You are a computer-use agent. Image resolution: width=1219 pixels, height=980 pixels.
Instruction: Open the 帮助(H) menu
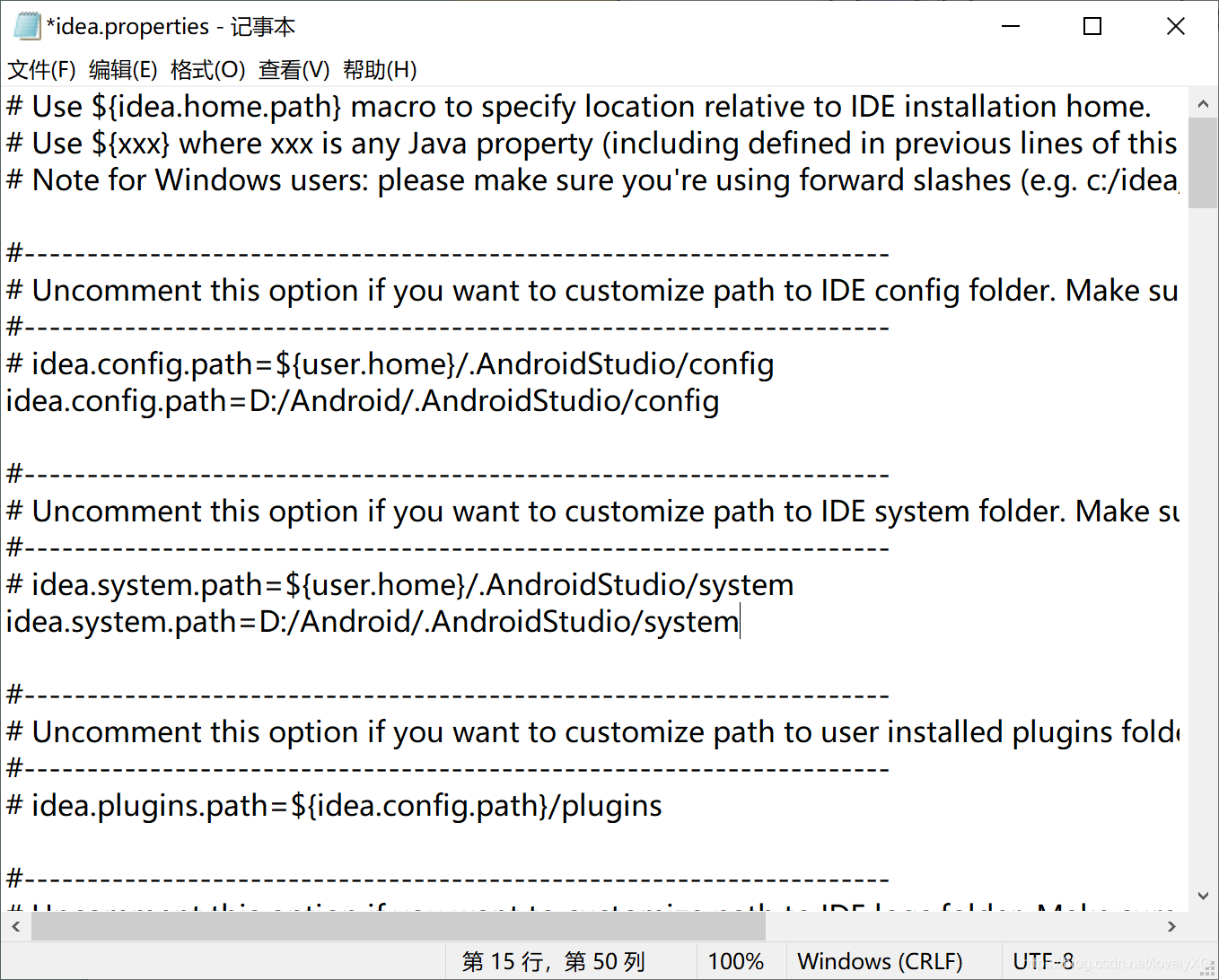pyautogui.click(x=380, y=70)
